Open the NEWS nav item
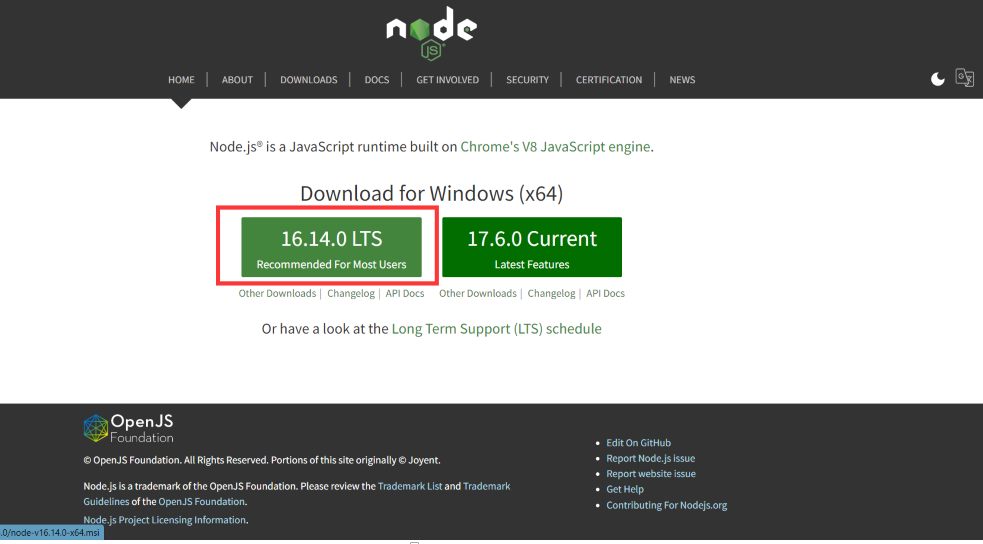Viewport: 983px width, 544px height. tap(682, 80)
